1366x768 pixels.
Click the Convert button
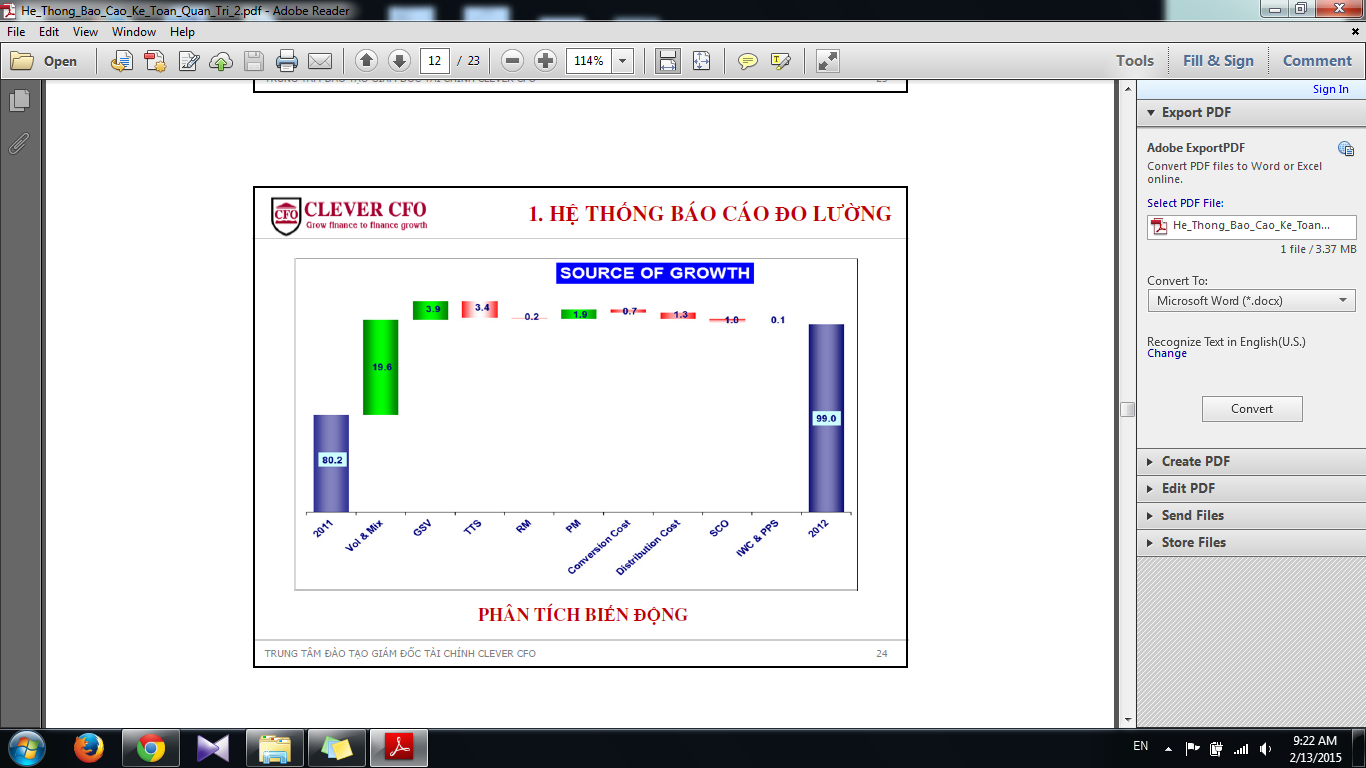(1251, 409)
